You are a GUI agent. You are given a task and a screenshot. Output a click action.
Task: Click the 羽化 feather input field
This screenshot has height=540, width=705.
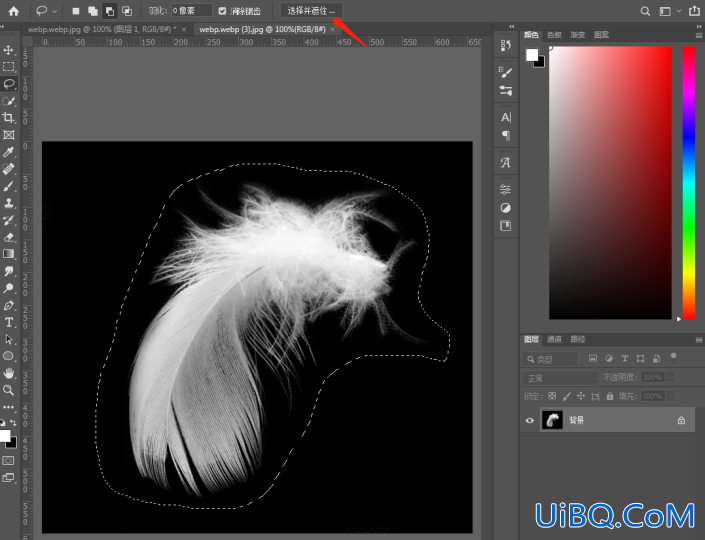192,11
